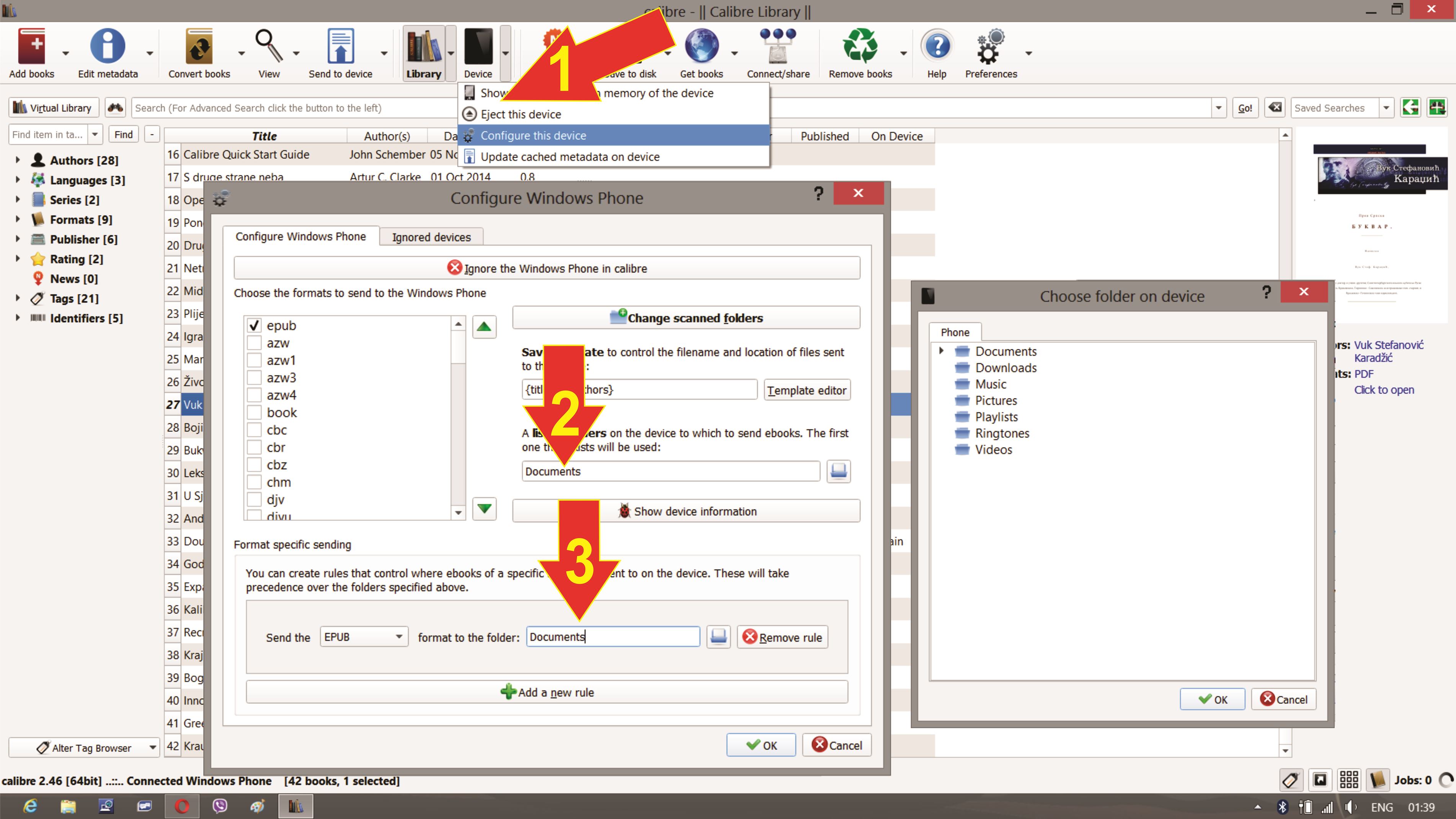Check the cbz format checkbox
This screenshot has width=1456, height=819.
[x=254, y=465]
